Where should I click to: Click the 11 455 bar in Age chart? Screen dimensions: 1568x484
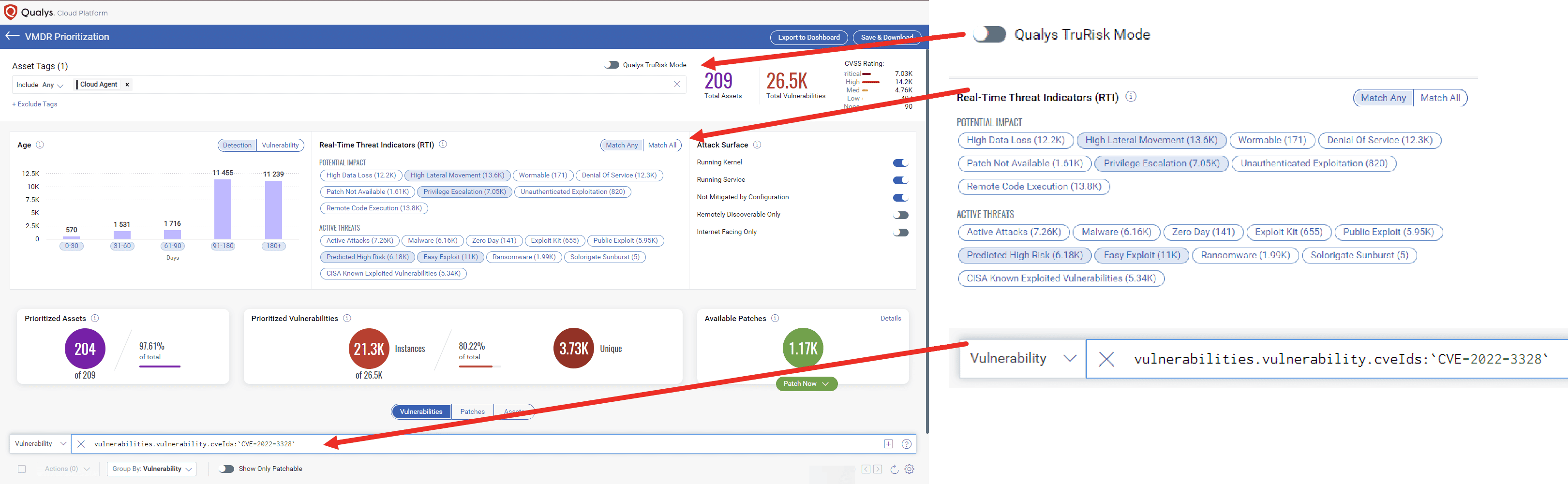coord(223,208)
